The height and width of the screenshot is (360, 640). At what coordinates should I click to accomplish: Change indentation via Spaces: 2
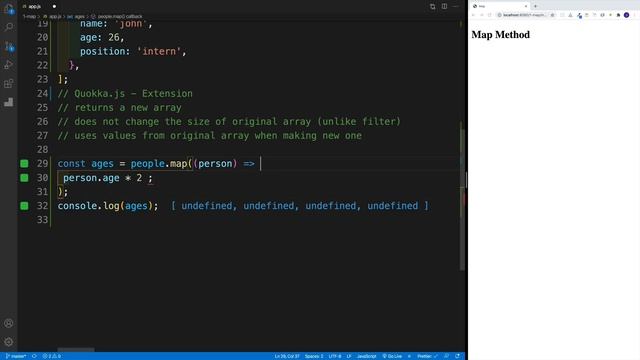pos(314,356)
